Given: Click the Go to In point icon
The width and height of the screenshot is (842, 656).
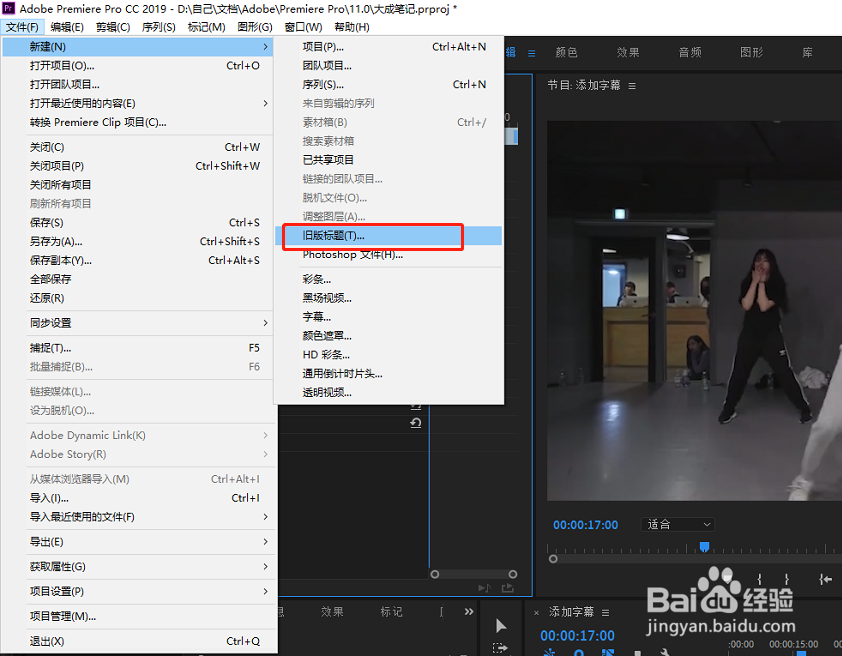Looking at the screenshot, I should tap(824, 577).
